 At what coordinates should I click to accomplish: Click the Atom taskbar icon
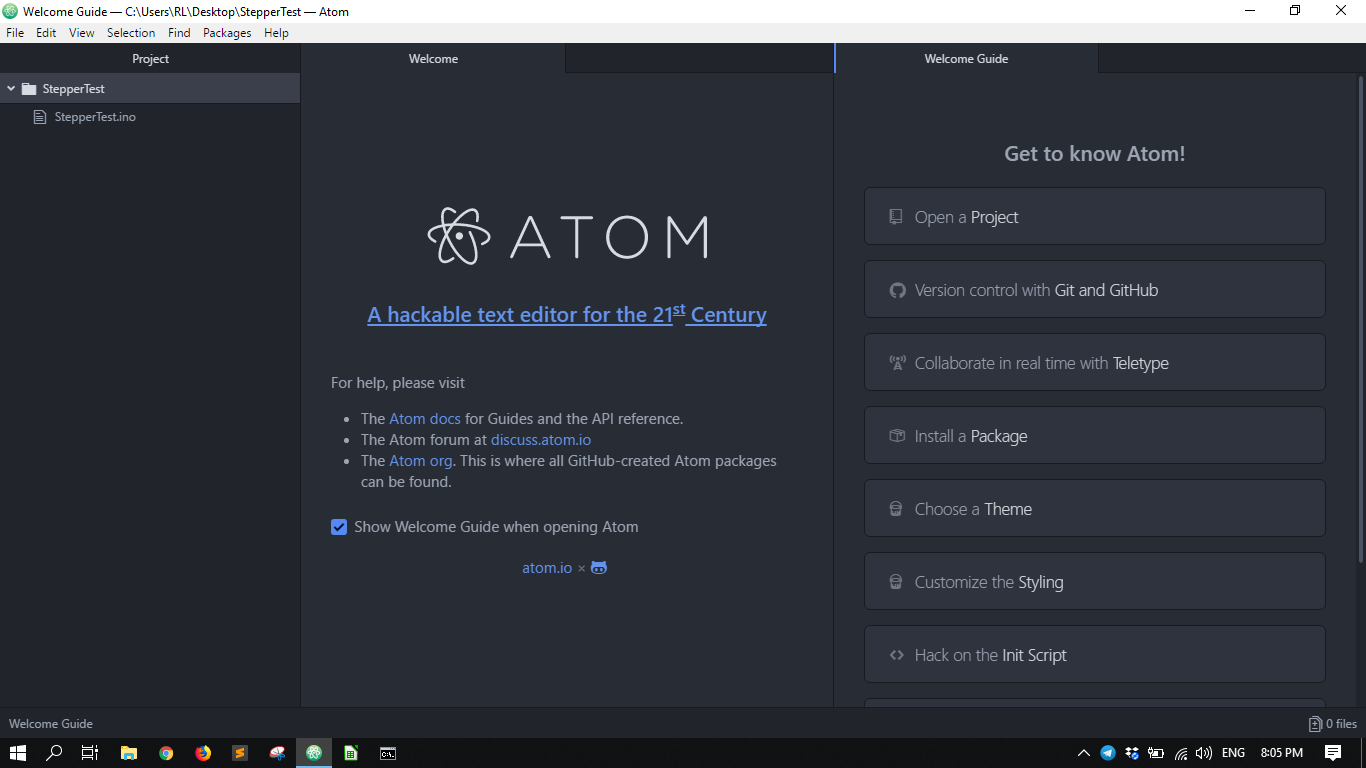(x=314, y=753)
